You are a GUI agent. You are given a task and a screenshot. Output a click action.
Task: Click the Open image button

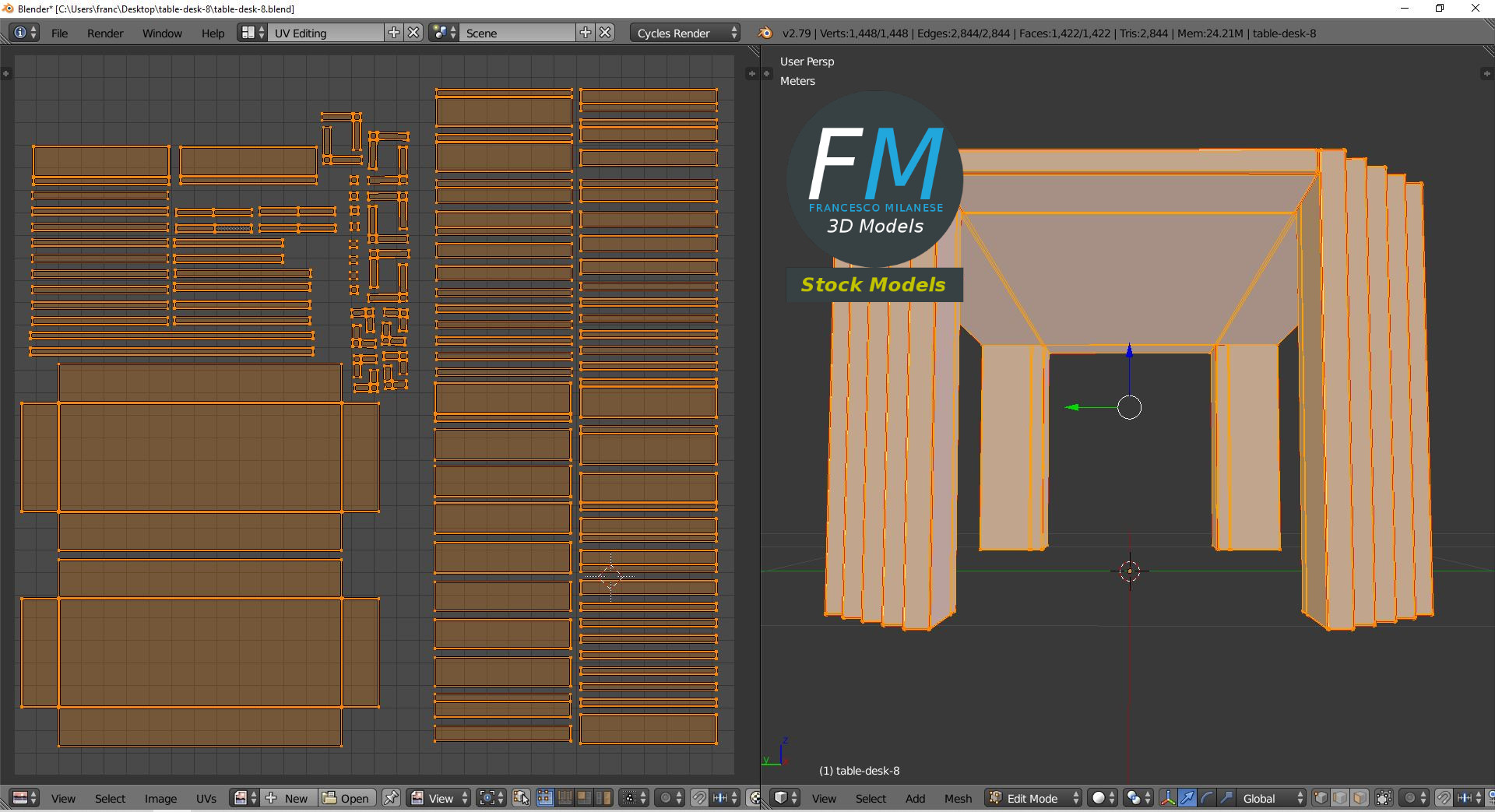pos(346,798)
